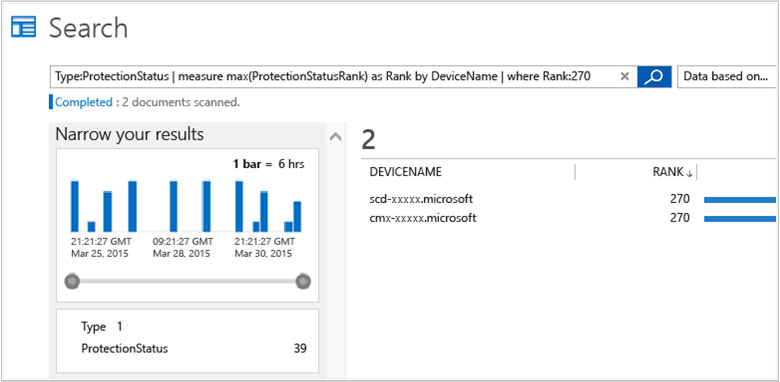Click the rank bar for cmx-xxxxx.microsoft
Screen dimensions: 780x382
pyautogui.click(x=740, y=218)
